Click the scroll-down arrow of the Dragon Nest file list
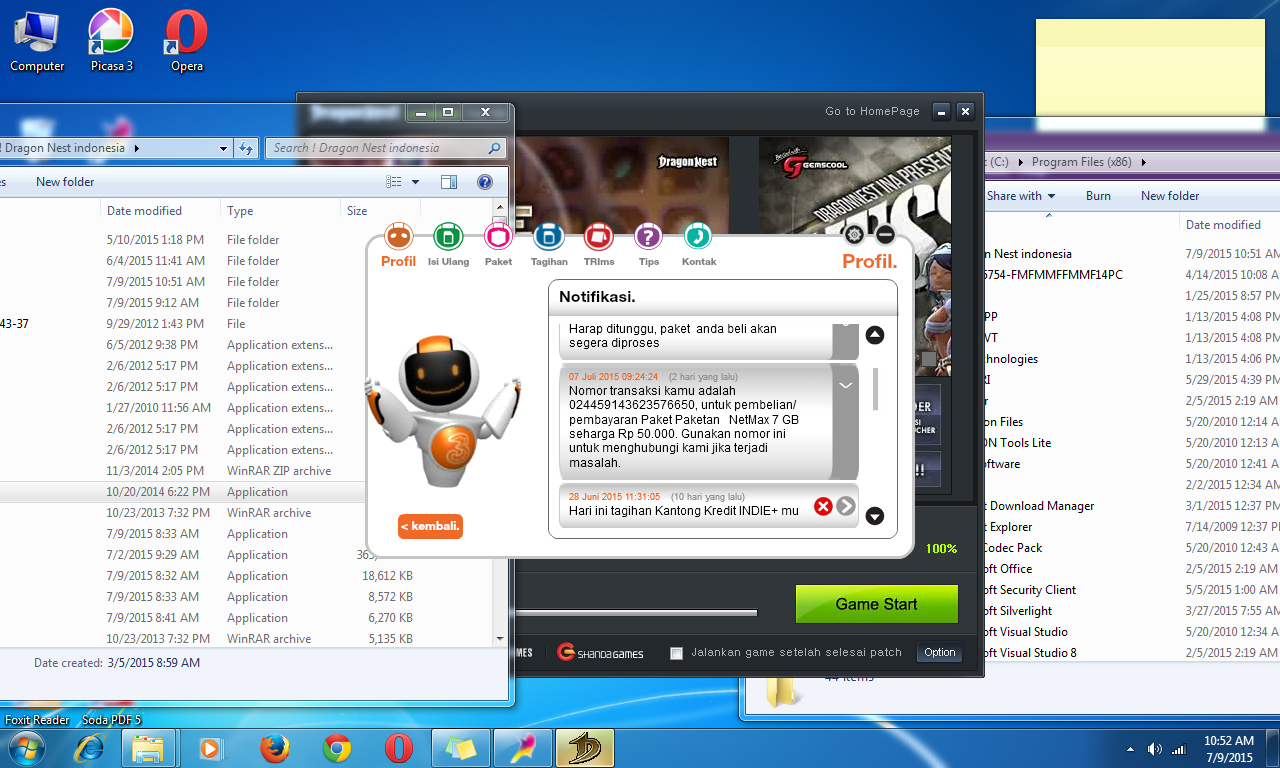The height and width of the screenshot is (768, 1280). (x=499, y=638)
